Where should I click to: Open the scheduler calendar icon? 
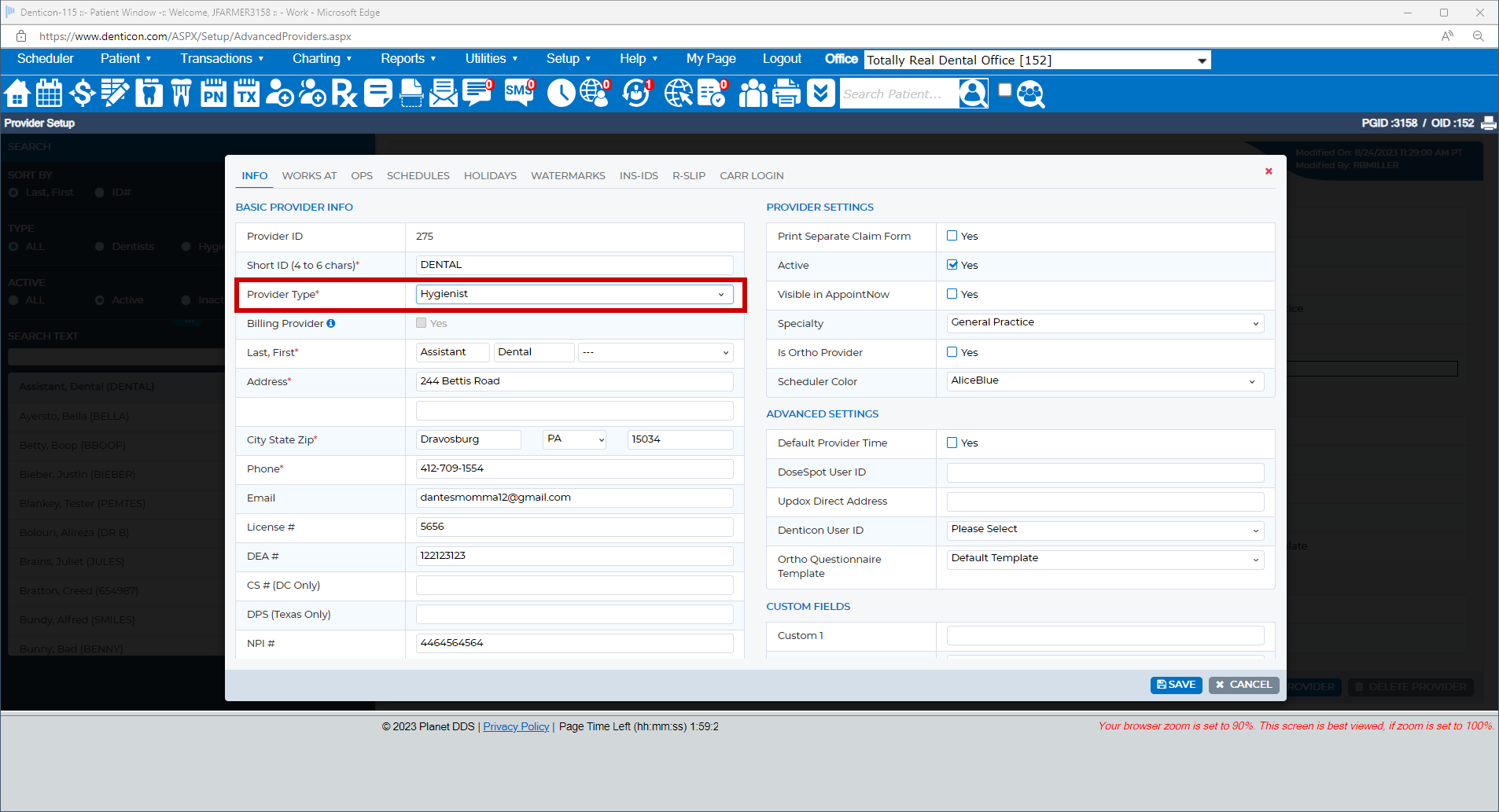[x=50, y=94]
